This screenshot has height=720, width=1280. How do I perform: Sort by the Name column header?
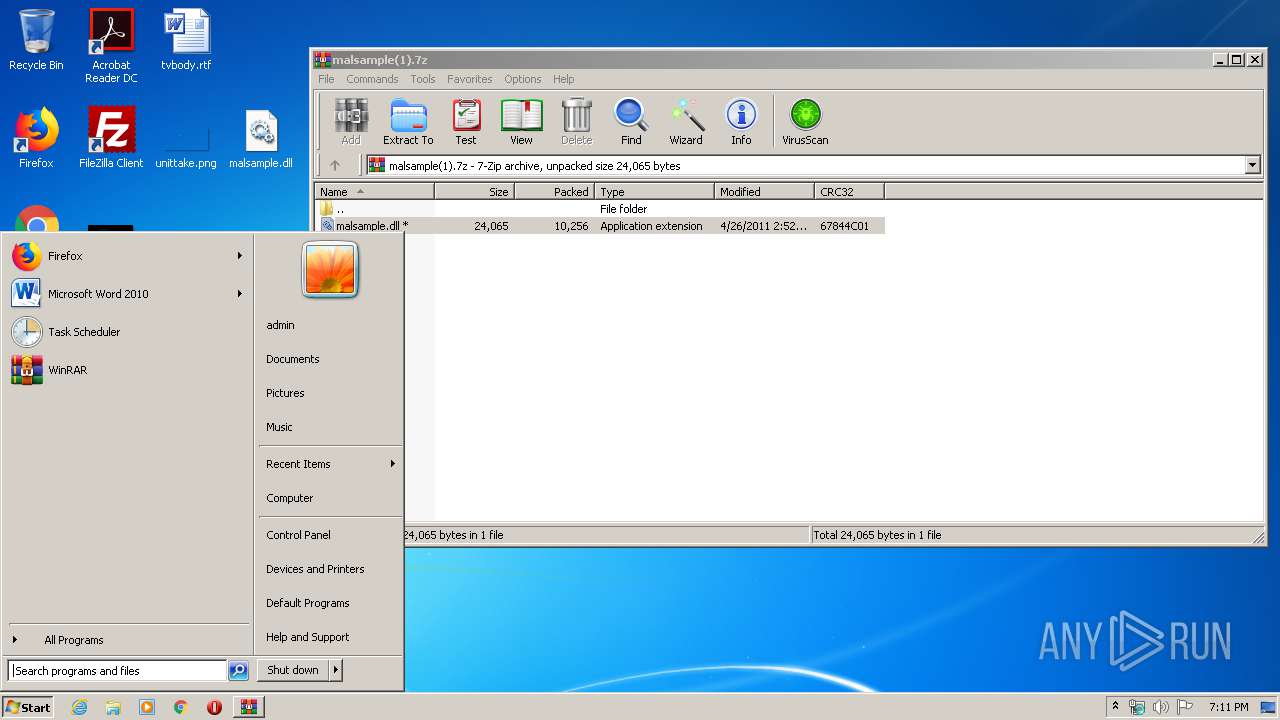pyautogui.click(x=375, y=192)
